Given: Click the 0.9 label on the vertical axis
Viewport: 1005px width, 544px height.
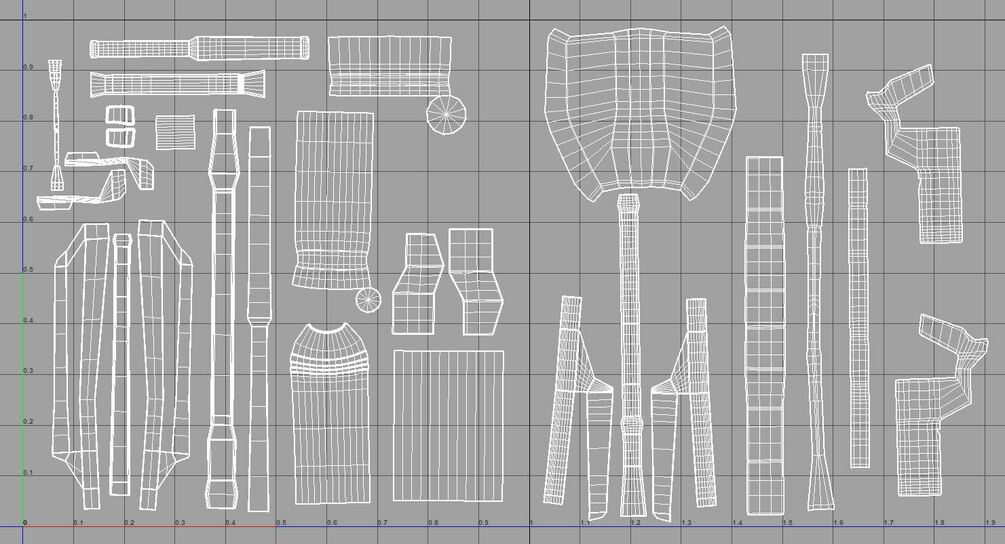Looking at the screenshot, I should click(29, 67).
